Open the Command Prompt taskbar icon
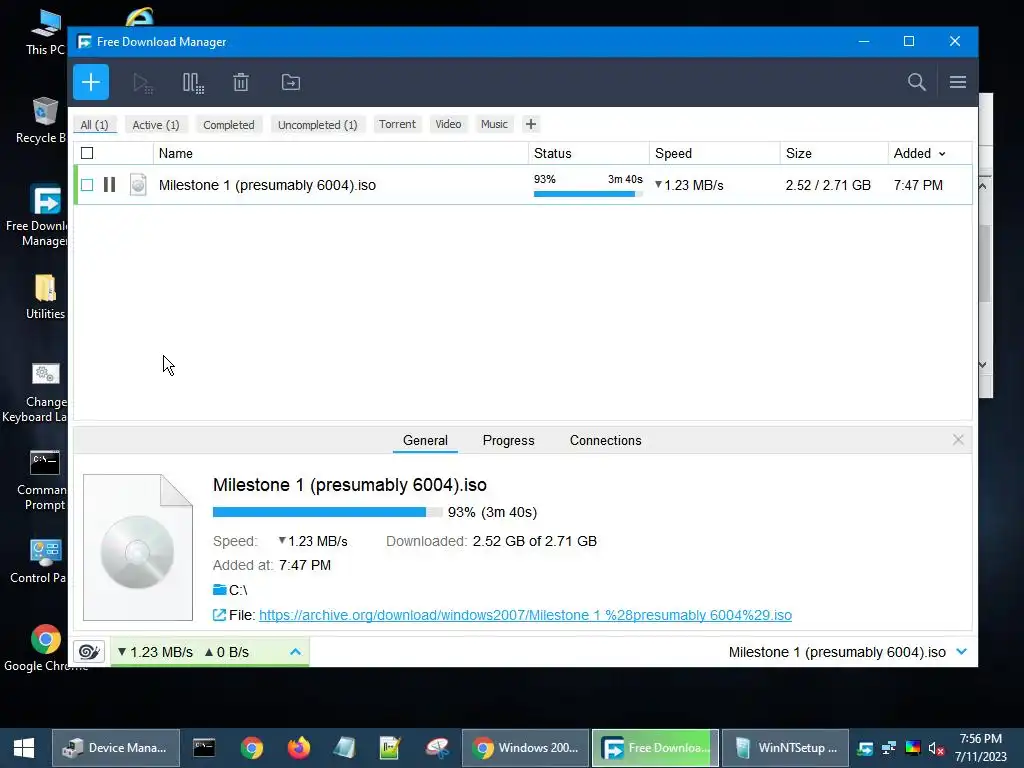The image size is (1024, 768). pos(204,748)
